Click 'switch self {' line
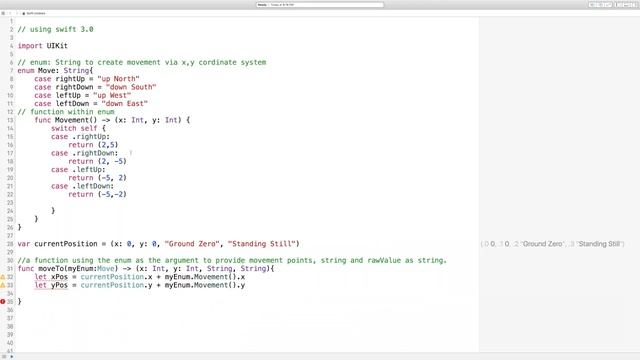Viewport: 640px width, 360px height. click(78, 128)
